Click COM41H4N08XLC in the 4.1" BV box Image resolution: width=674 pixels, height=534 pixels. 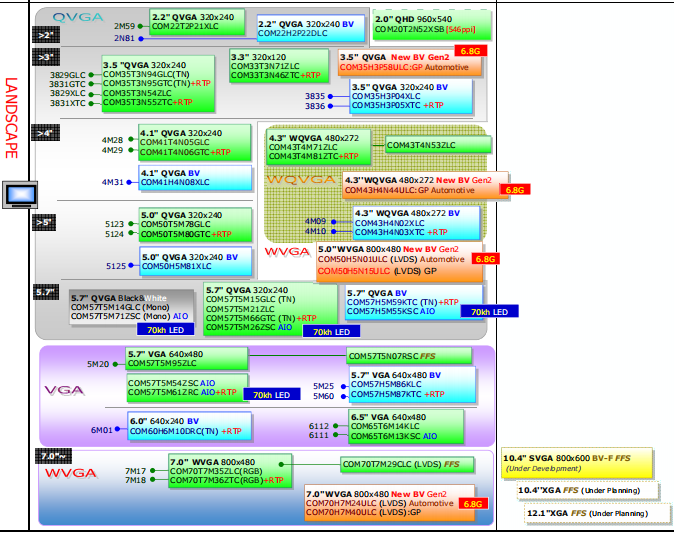[x=175, y=182]
